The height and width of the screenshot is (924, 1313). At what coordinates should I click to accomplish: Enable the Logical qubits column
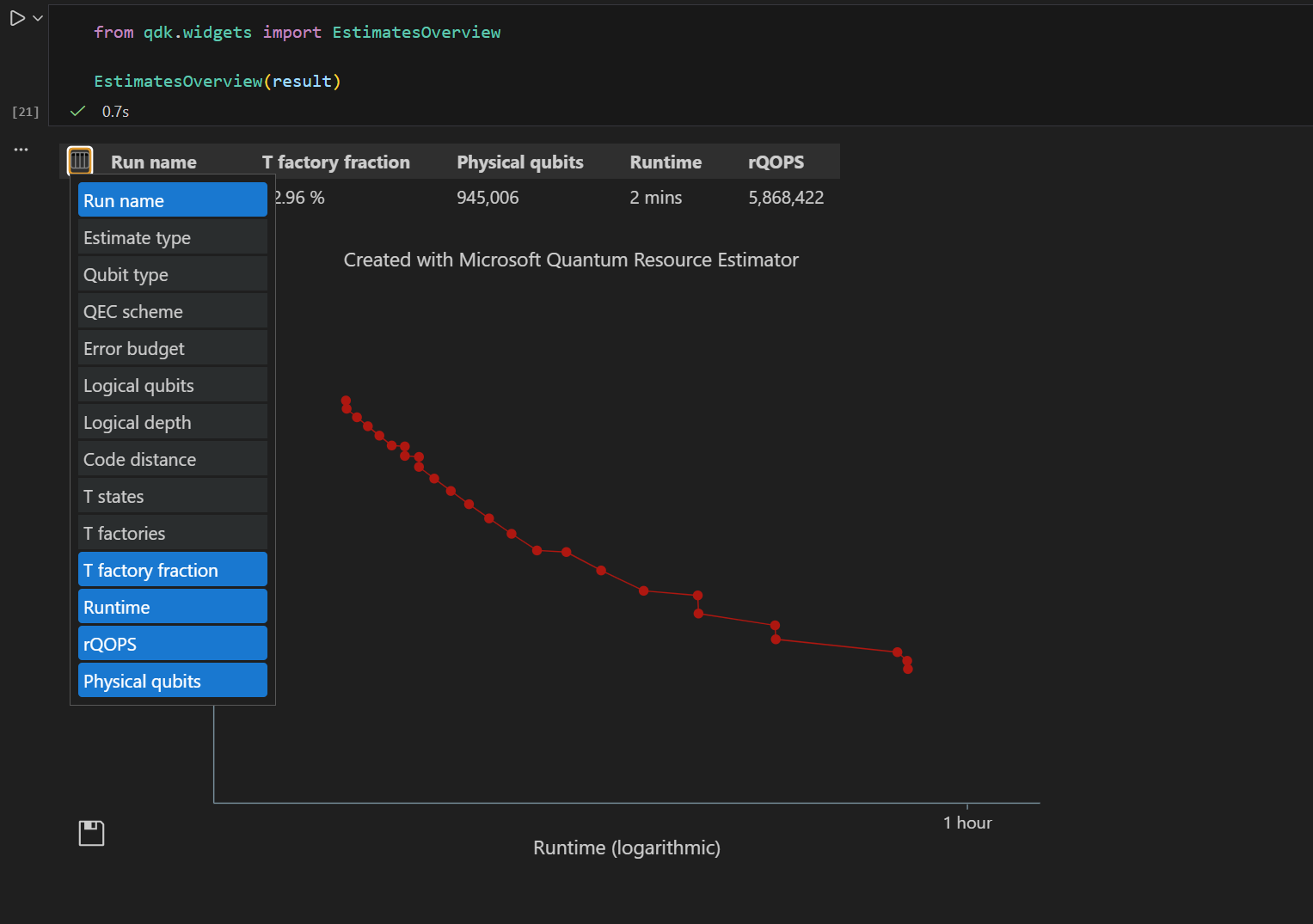pyautogui.click(x=171, y=385)
